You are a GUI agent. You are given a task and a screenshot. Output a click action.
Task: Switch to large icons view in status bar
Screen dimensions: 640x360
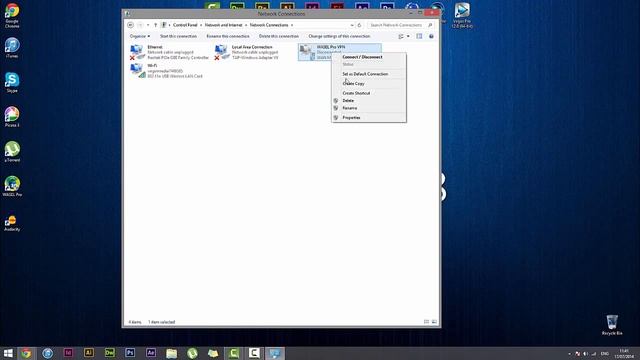point(434,322)
